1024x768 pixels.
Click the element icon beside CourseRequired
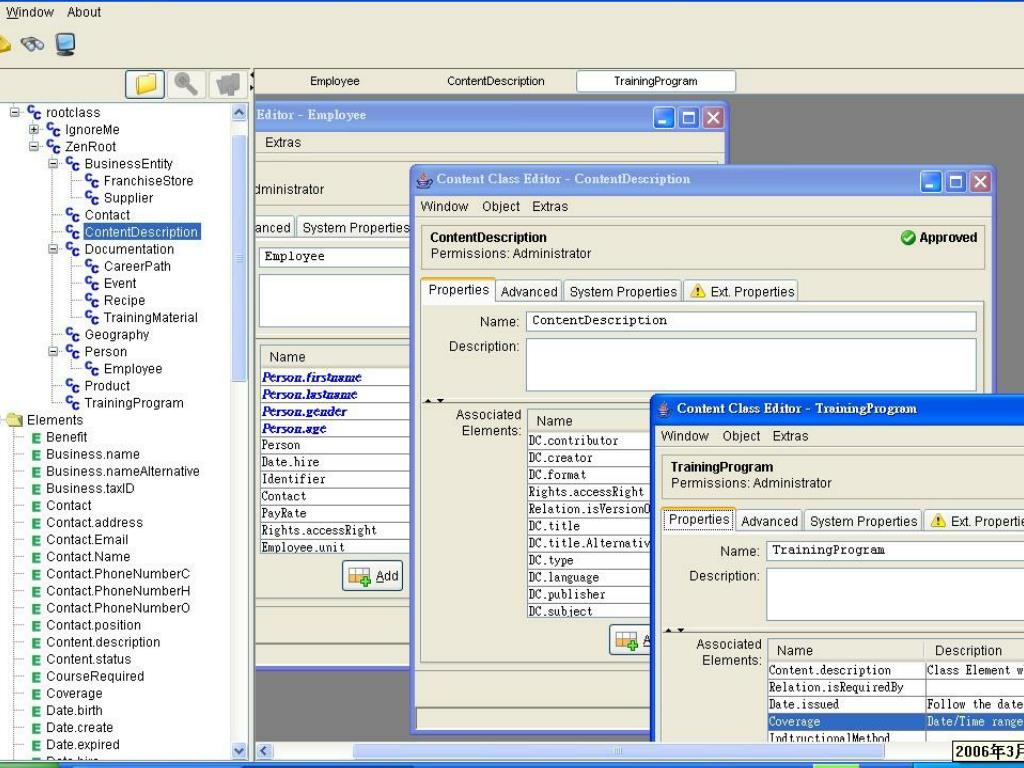[x=37, y=677]
